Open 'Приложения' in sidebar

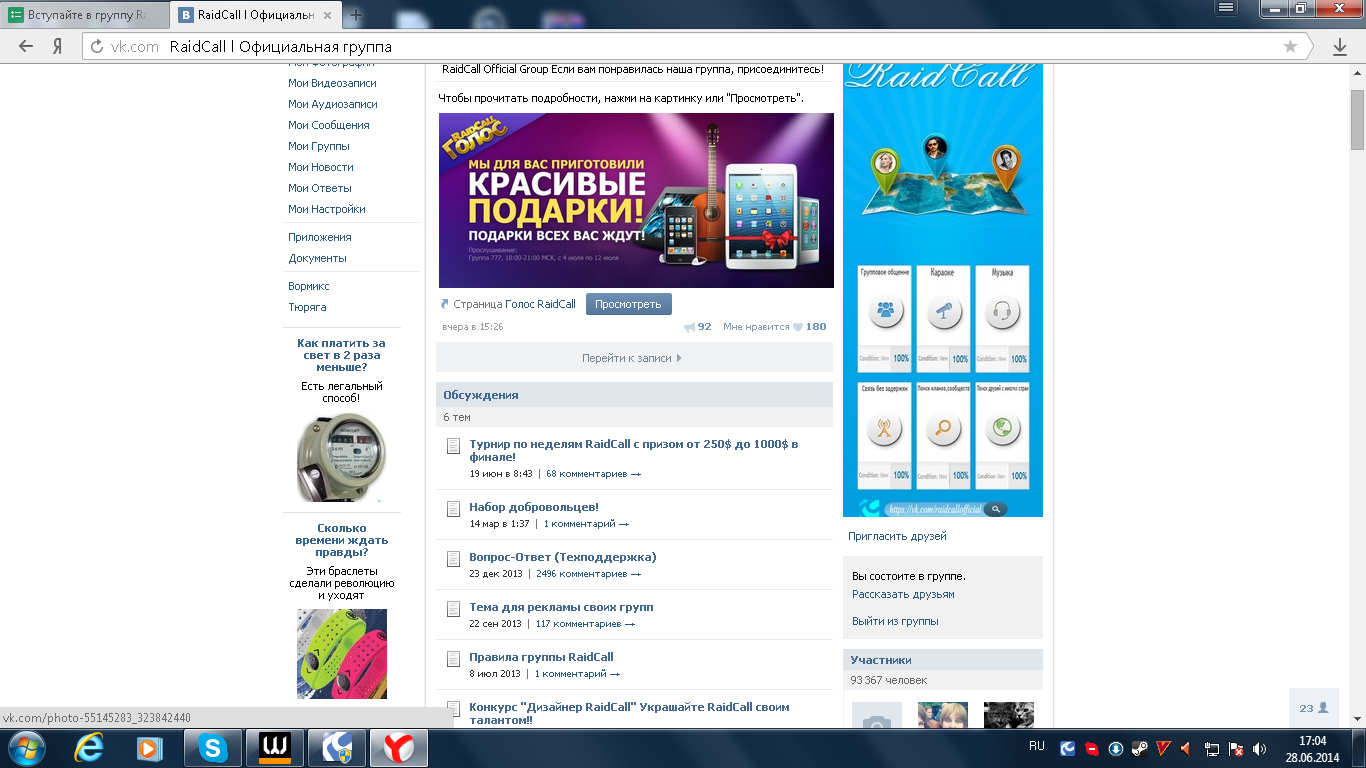(x=320, y=237)
